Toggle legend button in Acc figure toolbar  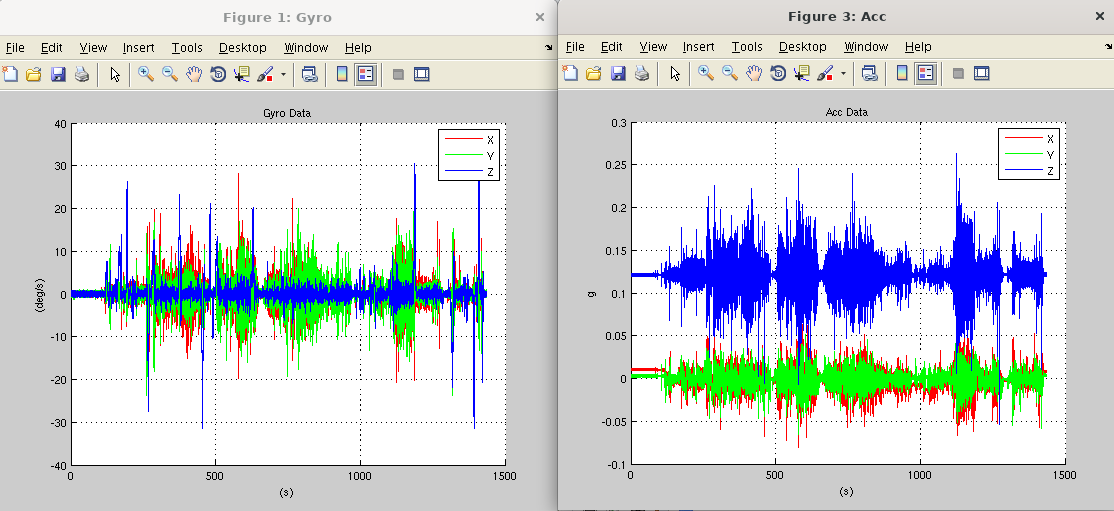point(926,73)
